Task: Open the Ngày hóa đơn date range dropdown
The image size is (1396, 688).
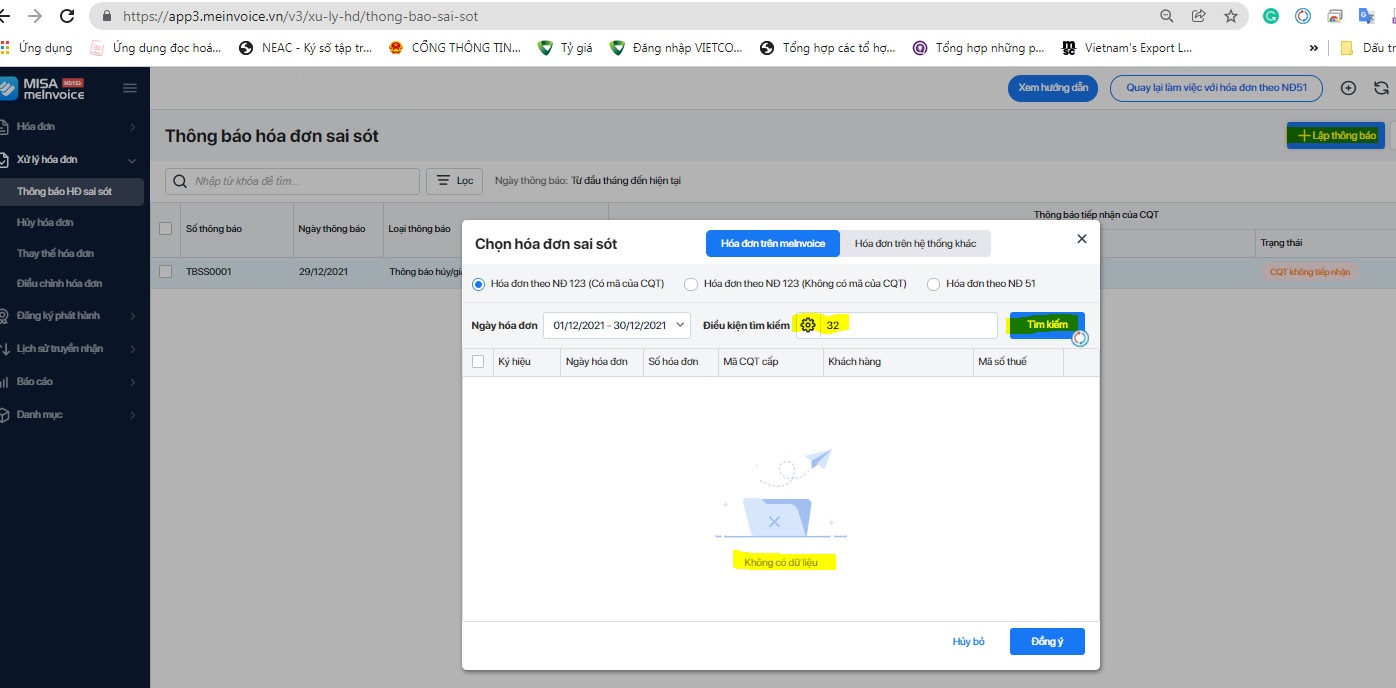Action: pyautogui.click(x=617, y=325)
